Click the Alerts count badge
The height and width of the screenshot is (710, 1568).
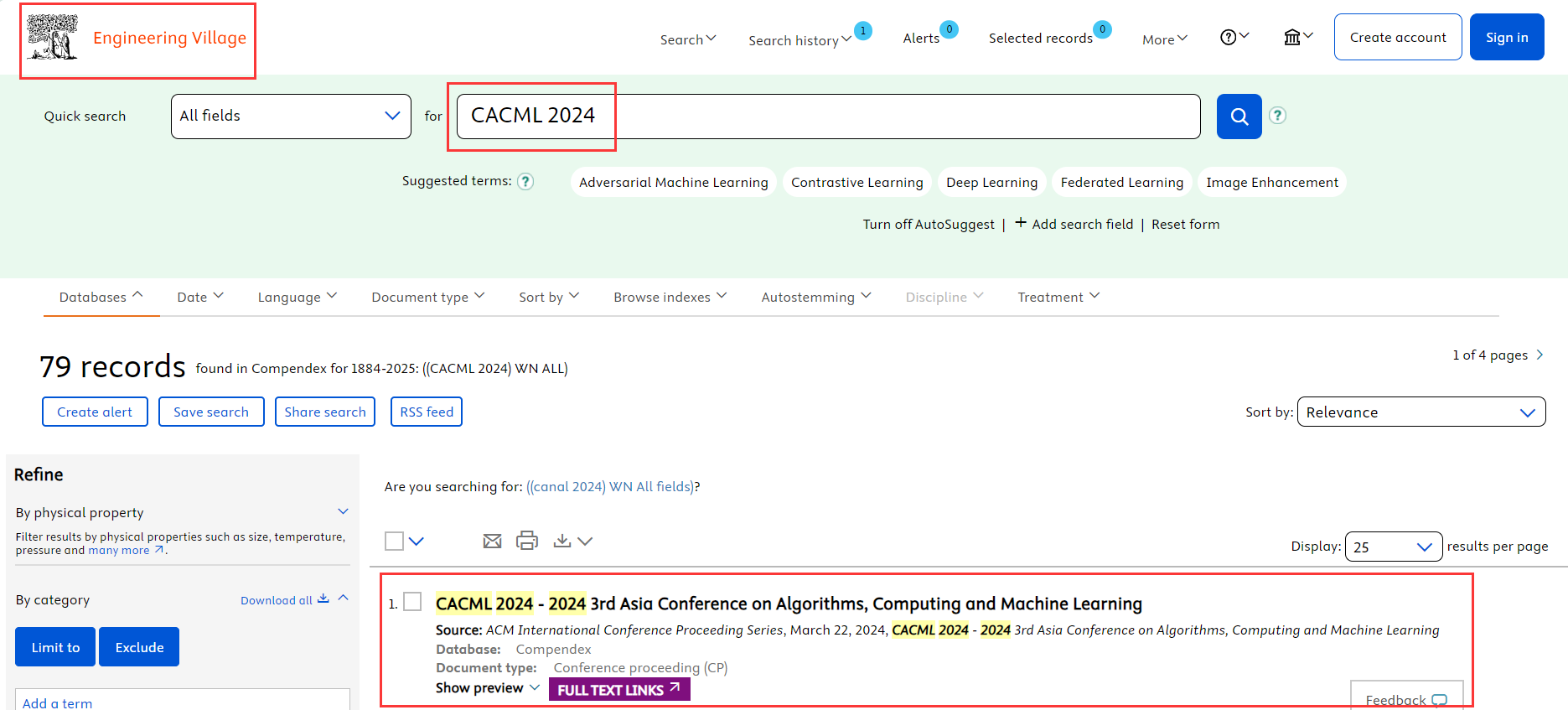coord(949,29)
